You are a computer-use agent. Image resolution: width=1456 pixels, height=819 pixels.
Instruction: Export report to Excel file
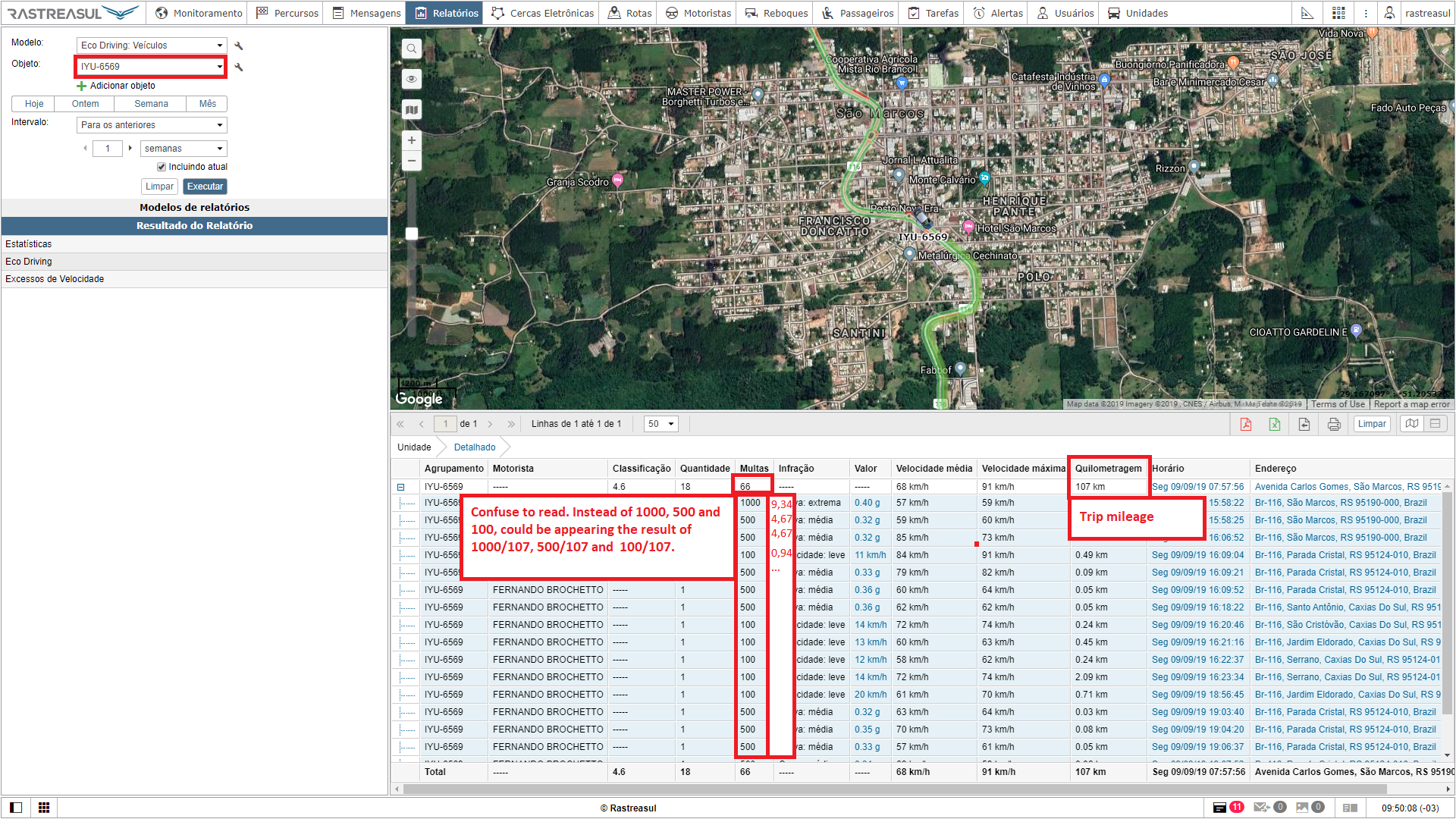coord(1275,424)
